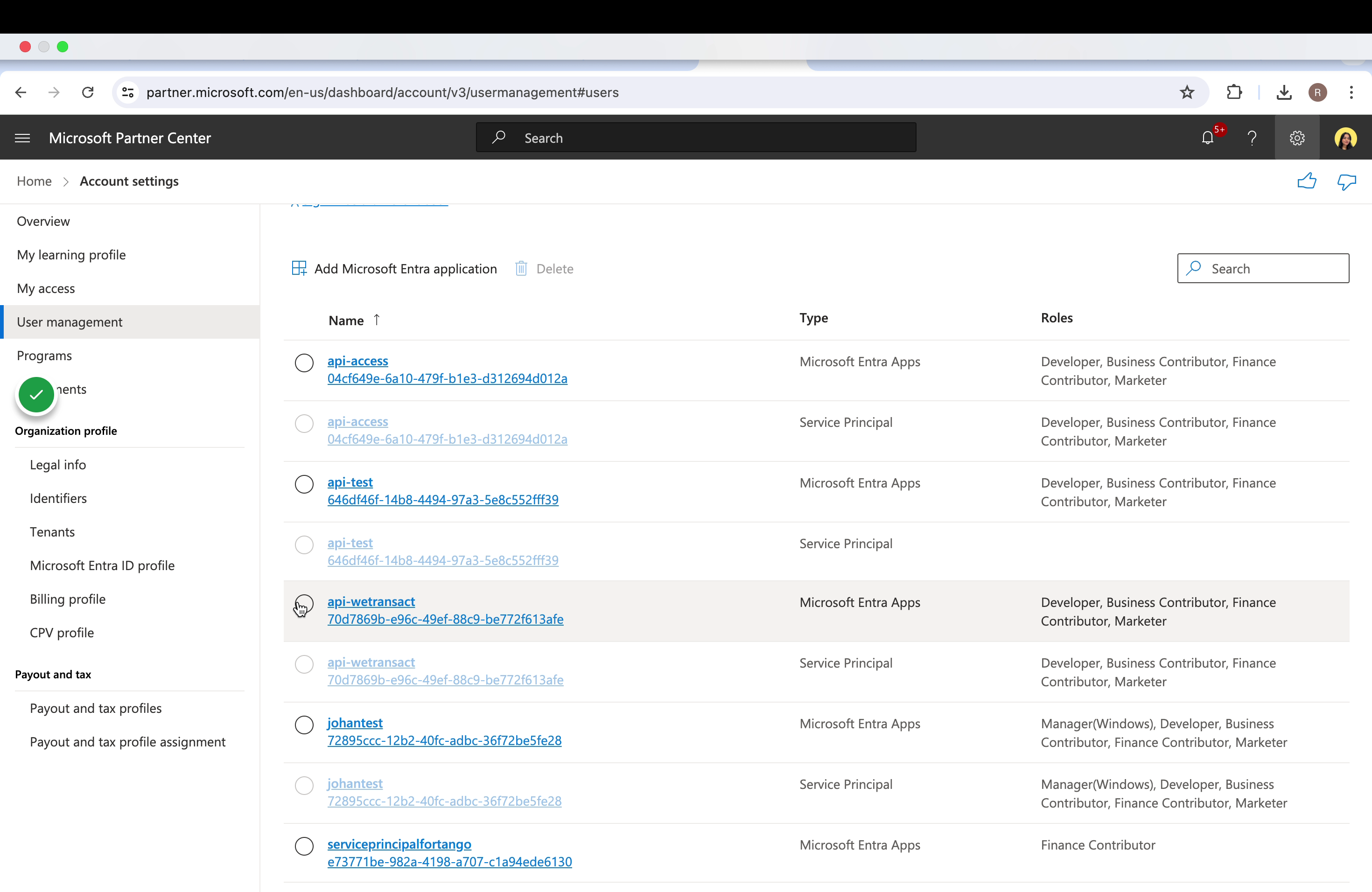Click the green checkmark badge in the sidebar

pyautogui.click(x=36, y=395)
